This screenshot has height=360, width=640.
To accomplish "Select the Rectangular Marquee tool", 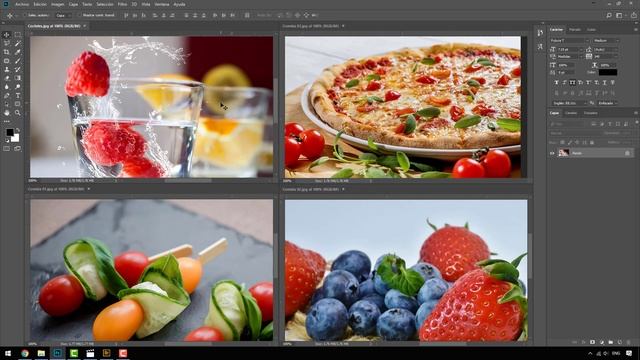I will pos(18,35).
